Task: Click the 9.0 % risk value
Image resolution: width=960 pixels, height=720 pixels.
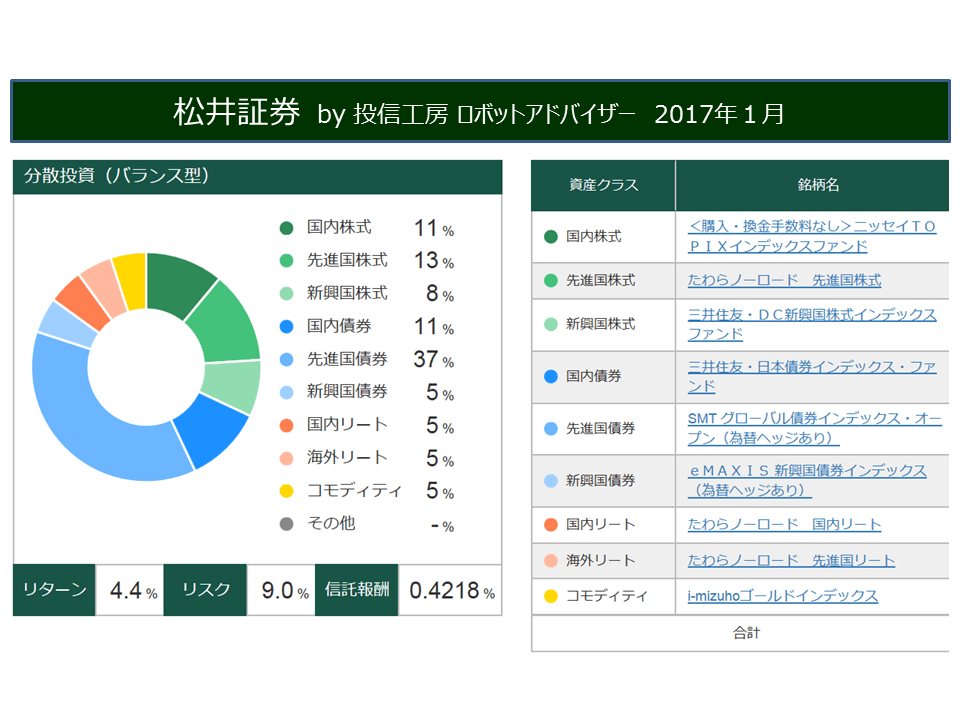Action: pyautogui.click(x=285, y=591)
